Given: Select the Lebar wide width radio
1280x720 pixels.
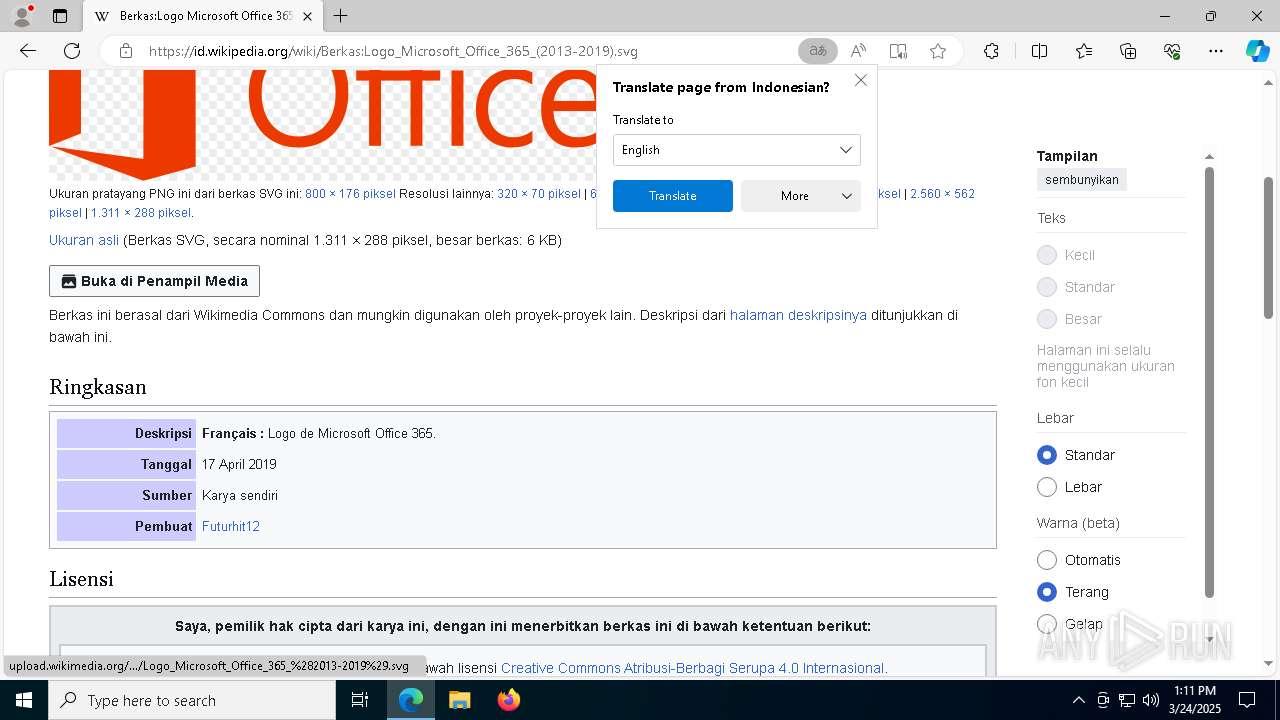Looking at the screenshot, I should tap(1047, 487).
